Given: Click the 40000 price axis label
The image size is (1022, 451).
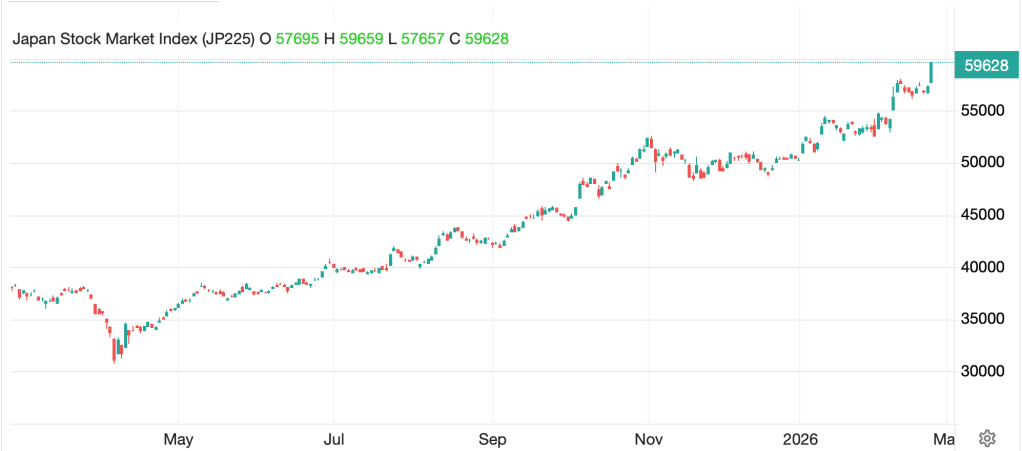Looking at the screenshot, I should pos(982,267).
